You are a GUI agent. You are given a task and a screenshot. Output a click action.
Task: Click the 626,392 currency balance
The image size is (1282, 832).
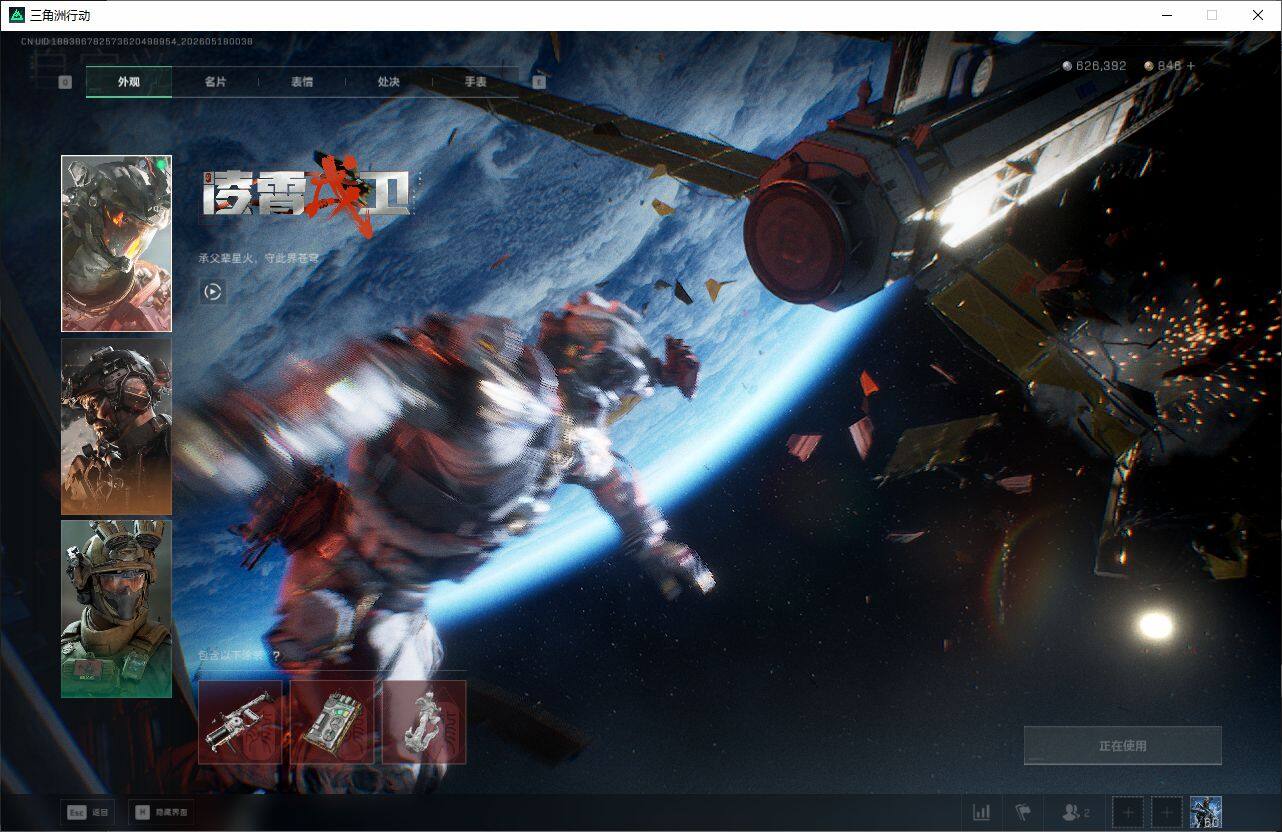[1095, 66]
